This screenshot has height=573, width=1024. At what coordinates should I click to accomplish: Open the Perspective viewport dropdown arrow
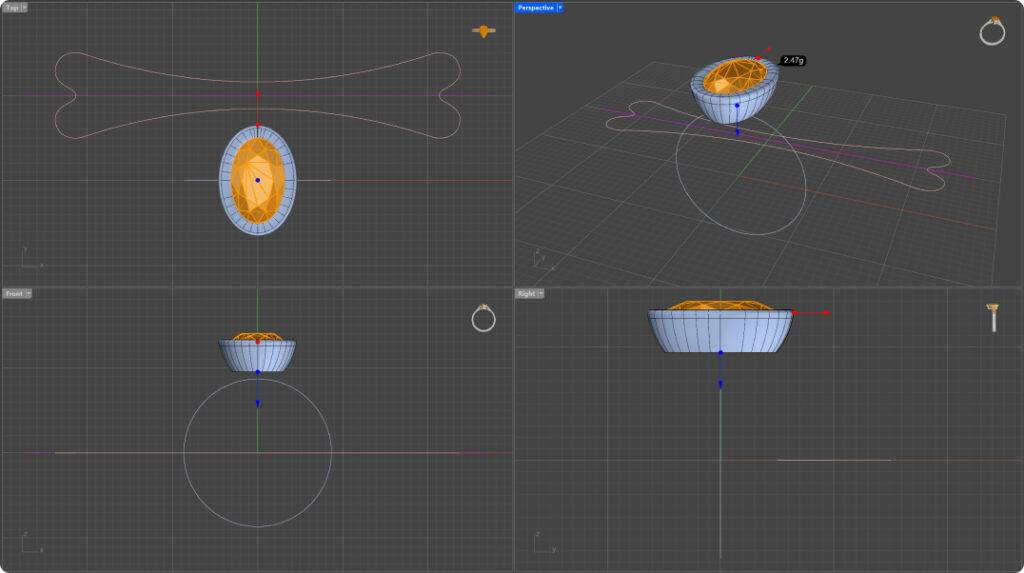point(560,7)
